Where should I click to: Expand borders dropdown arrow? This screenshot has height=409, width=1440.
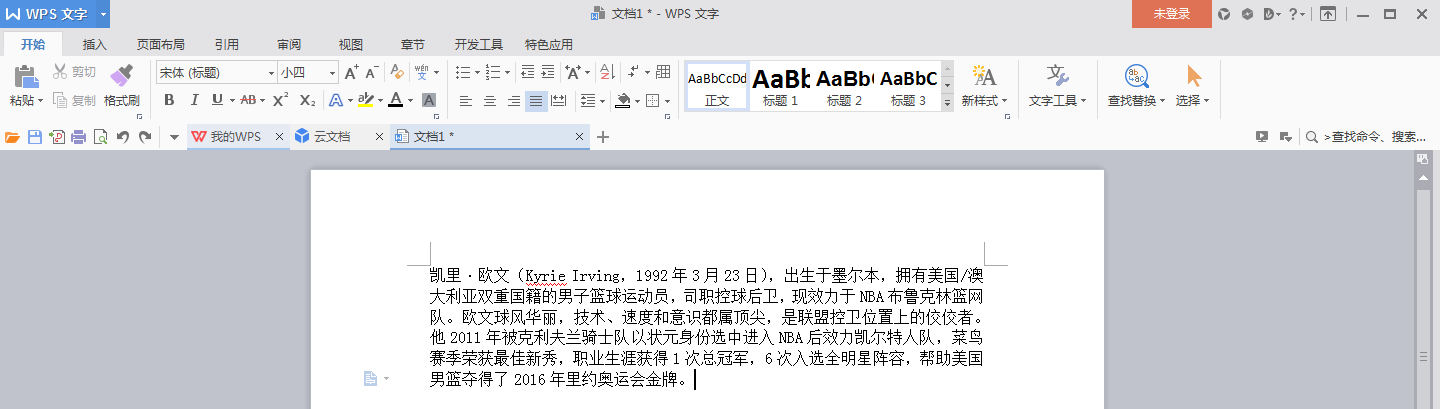(x=667, y=101)
